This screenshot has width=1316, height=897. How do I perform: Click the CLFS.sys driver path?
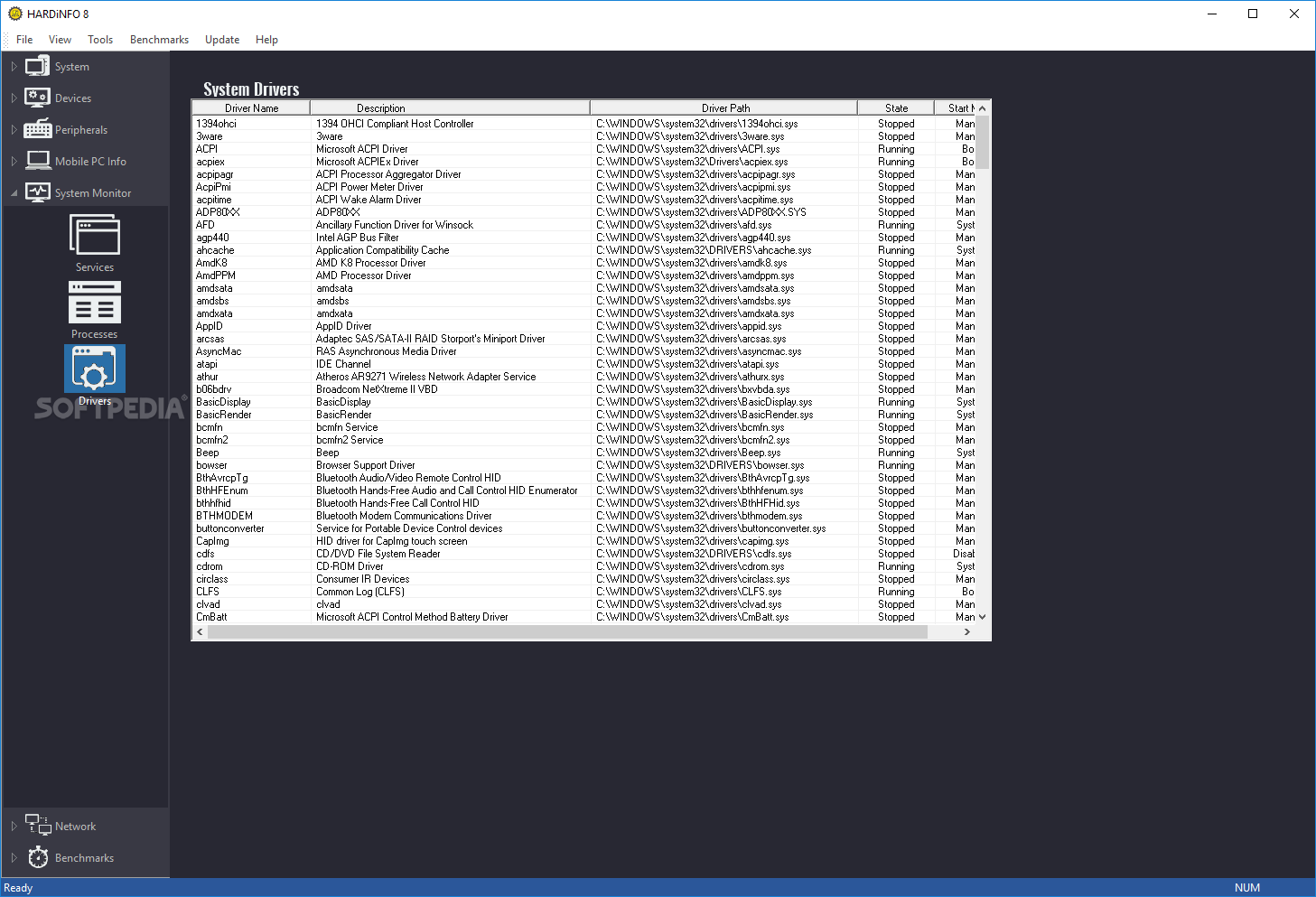(x=688, y=592)
